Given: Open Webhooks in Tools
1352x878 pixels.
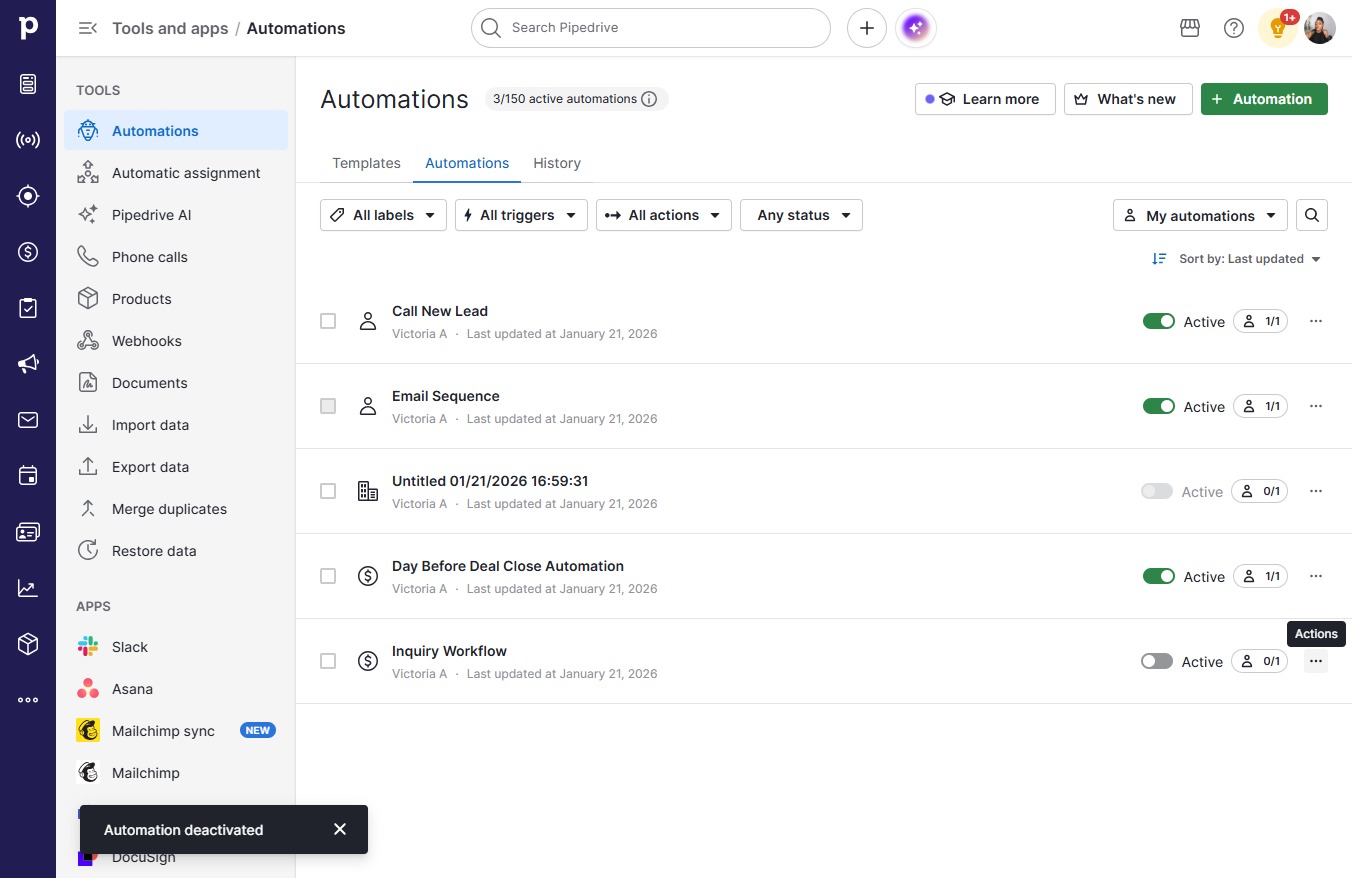Looking at the screenshot, I should 176,341.
